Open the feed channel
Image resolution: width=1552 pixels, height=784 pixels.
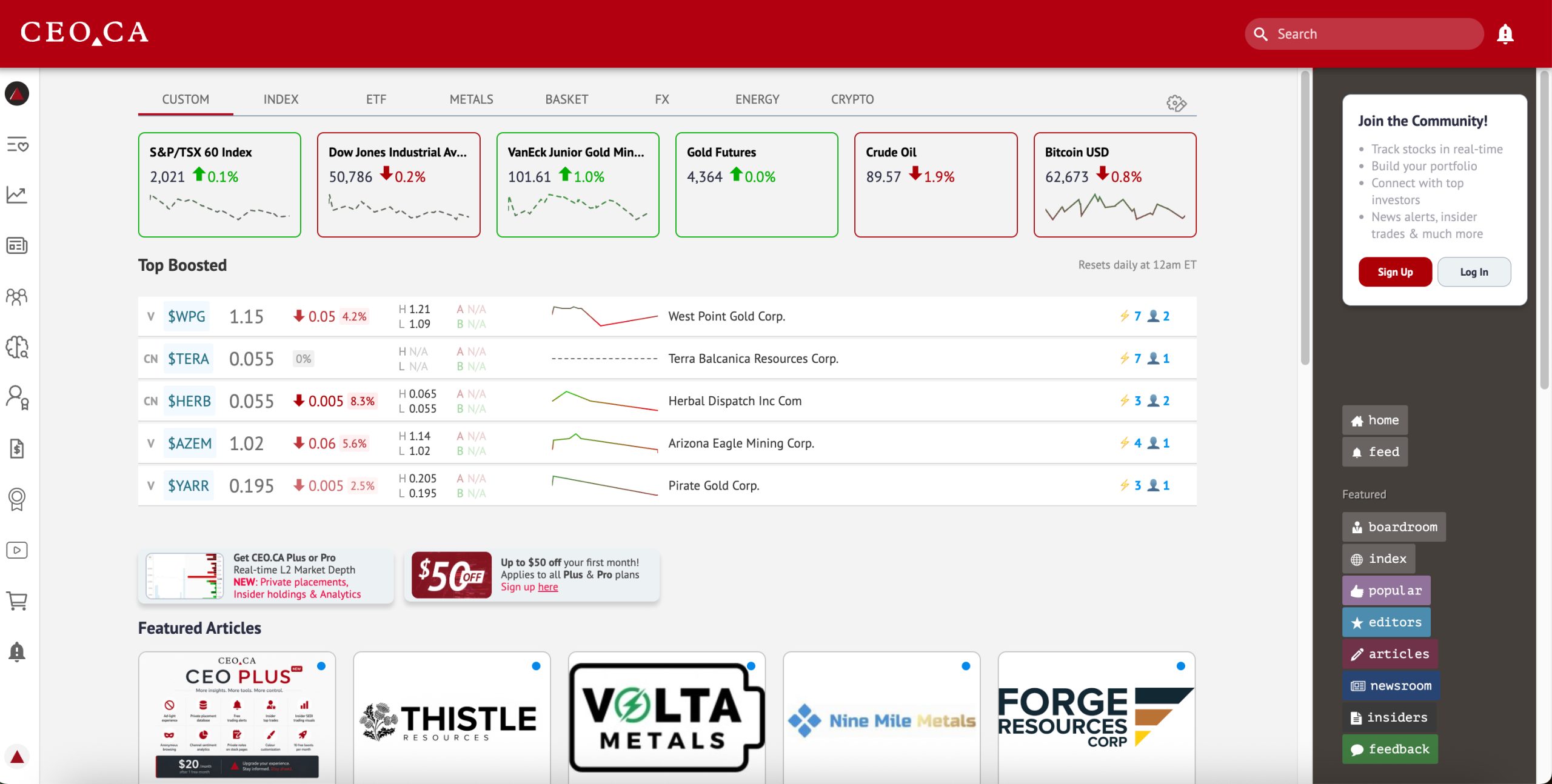pyautogui.click(x=1374, y=452)
